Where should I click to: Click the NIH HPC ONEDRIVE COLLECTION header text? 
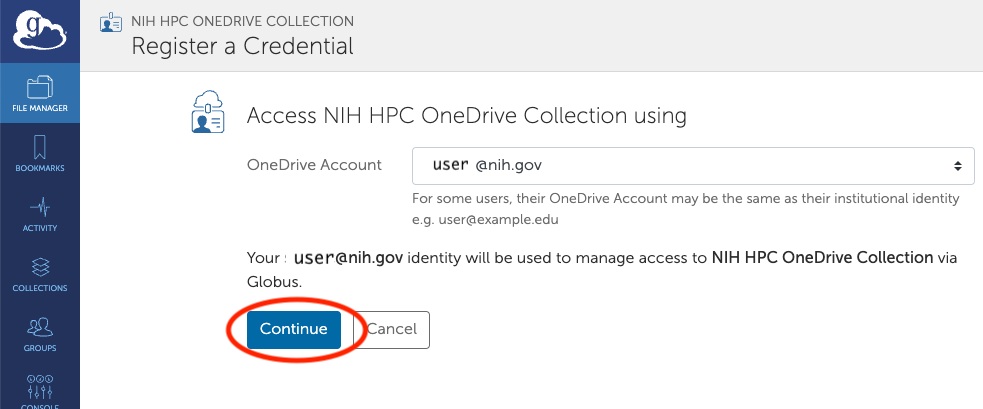tap(242, 21)
